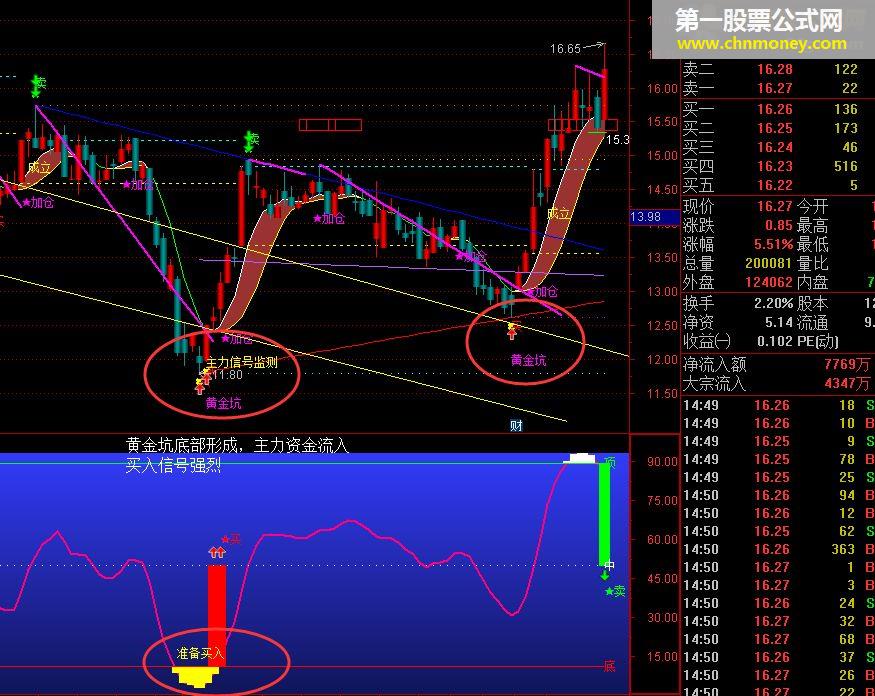Click the 45.00 indicator axis label
875x696 pixels.
pos(662,579)
